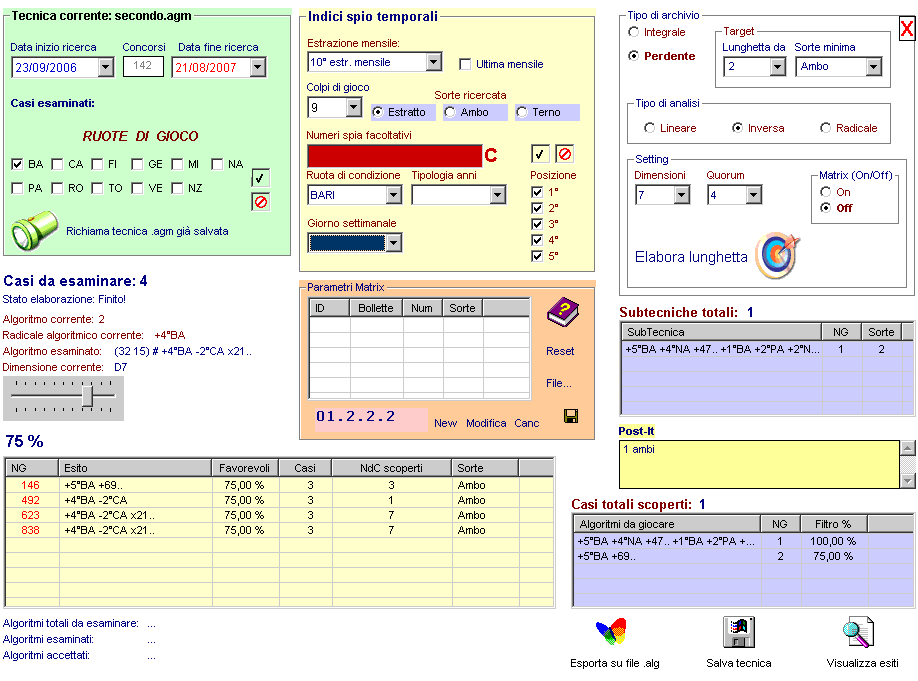The width and height of the screenshot is (918, 681).
Task: Check the RO wheel checkbox
Action: [57, 188]
